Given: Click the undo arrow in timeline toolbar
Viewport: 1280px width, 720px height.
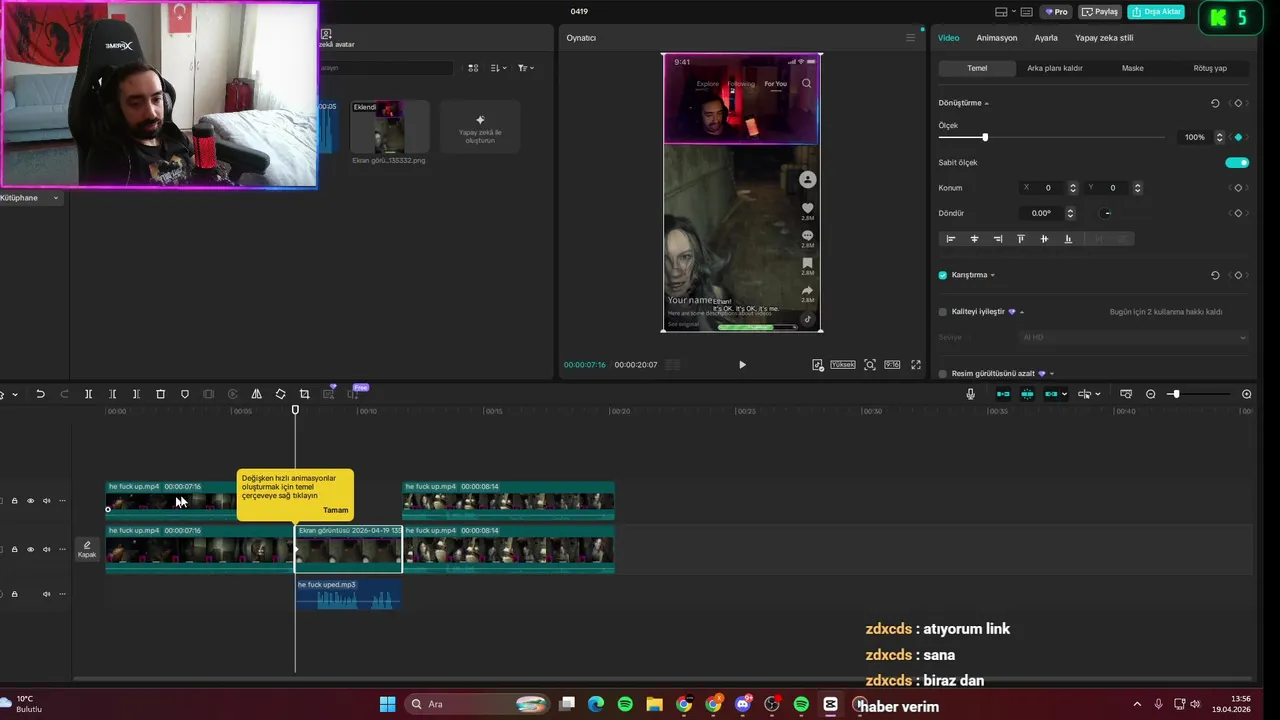Looking at the screenshot, I should pos(40,394).
